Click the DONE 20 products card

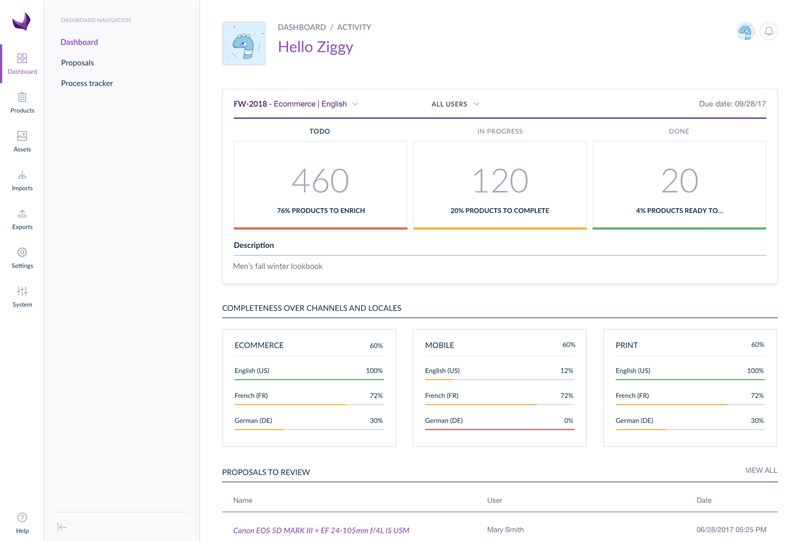679,185
